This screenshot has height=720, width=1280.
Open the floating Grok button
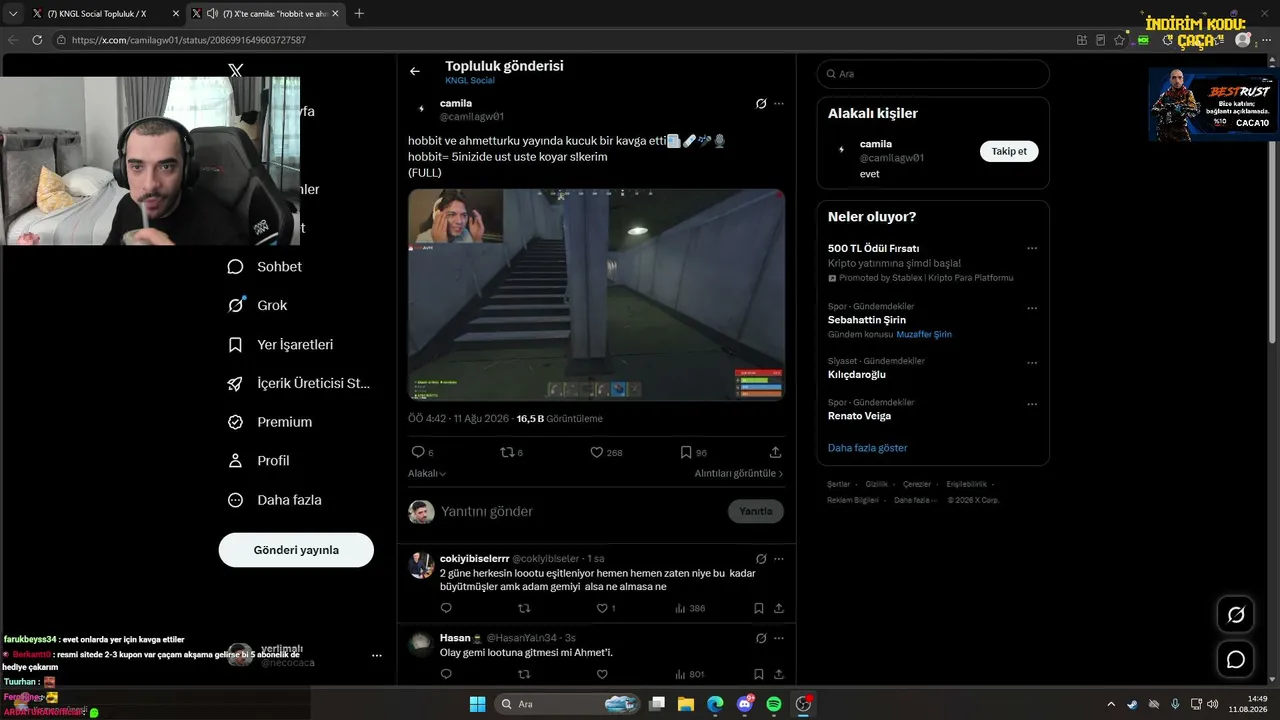coord(1236,615)
